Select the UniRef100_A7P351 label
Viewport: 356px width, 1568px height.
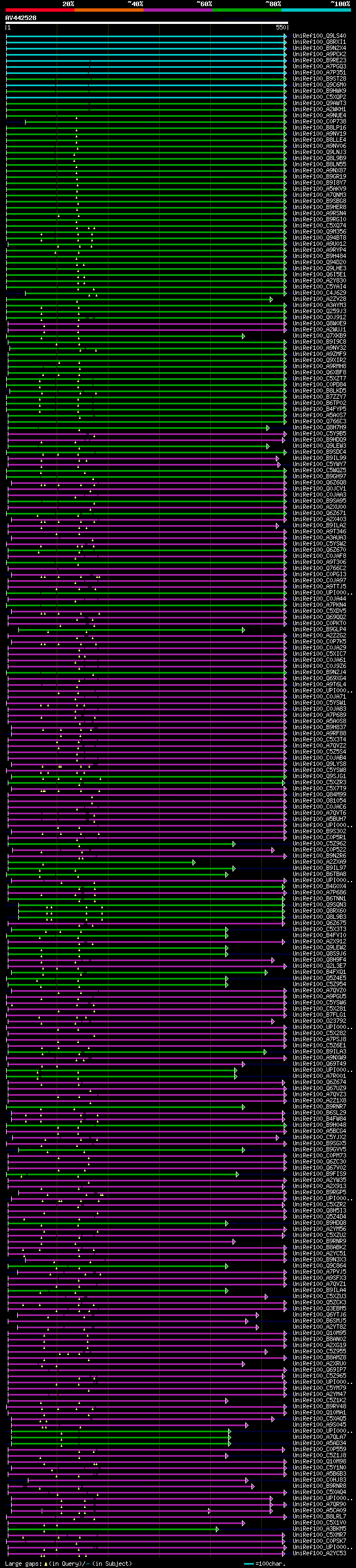[x=319, y=72]
